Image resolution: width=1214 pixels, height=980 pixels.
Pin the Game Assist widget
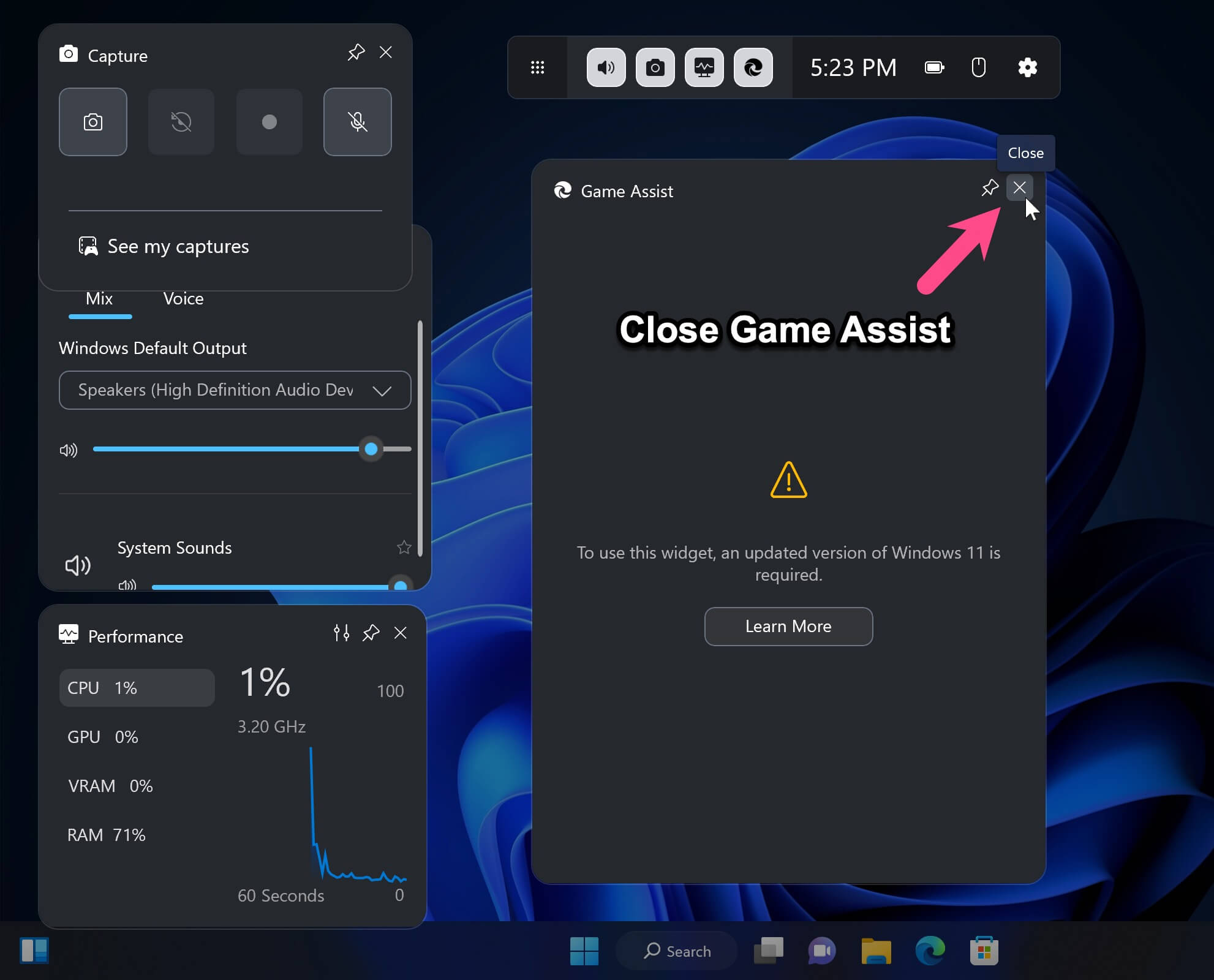pos(990,188)
